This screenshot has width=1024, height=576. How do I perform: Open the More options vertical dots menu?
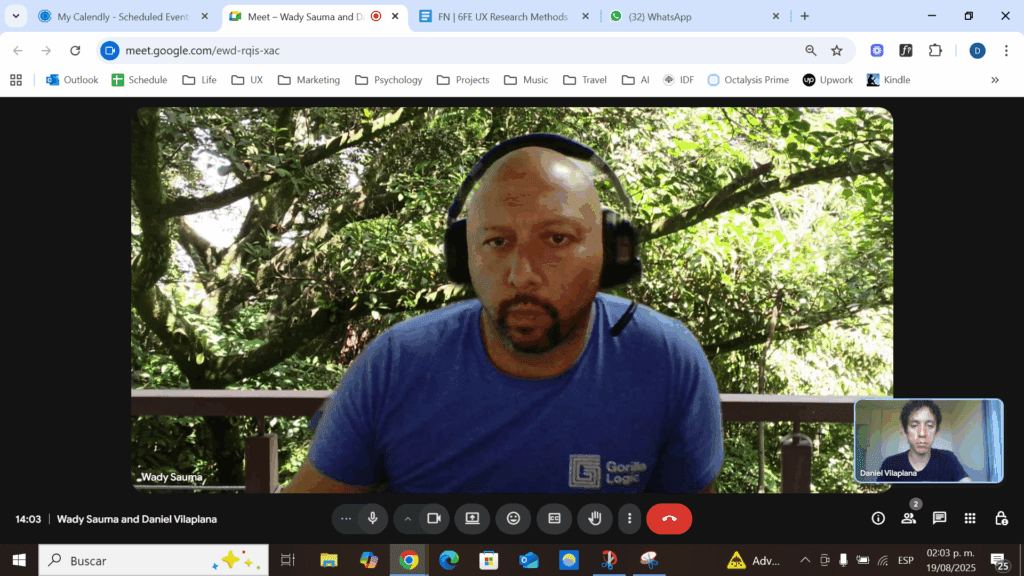coord(629,518)
